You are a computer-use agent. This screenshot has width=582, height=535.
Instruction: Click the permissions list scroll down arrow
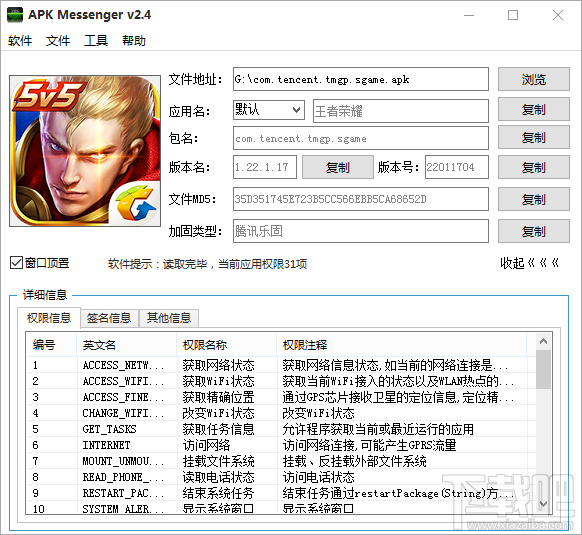coord(543,504)
